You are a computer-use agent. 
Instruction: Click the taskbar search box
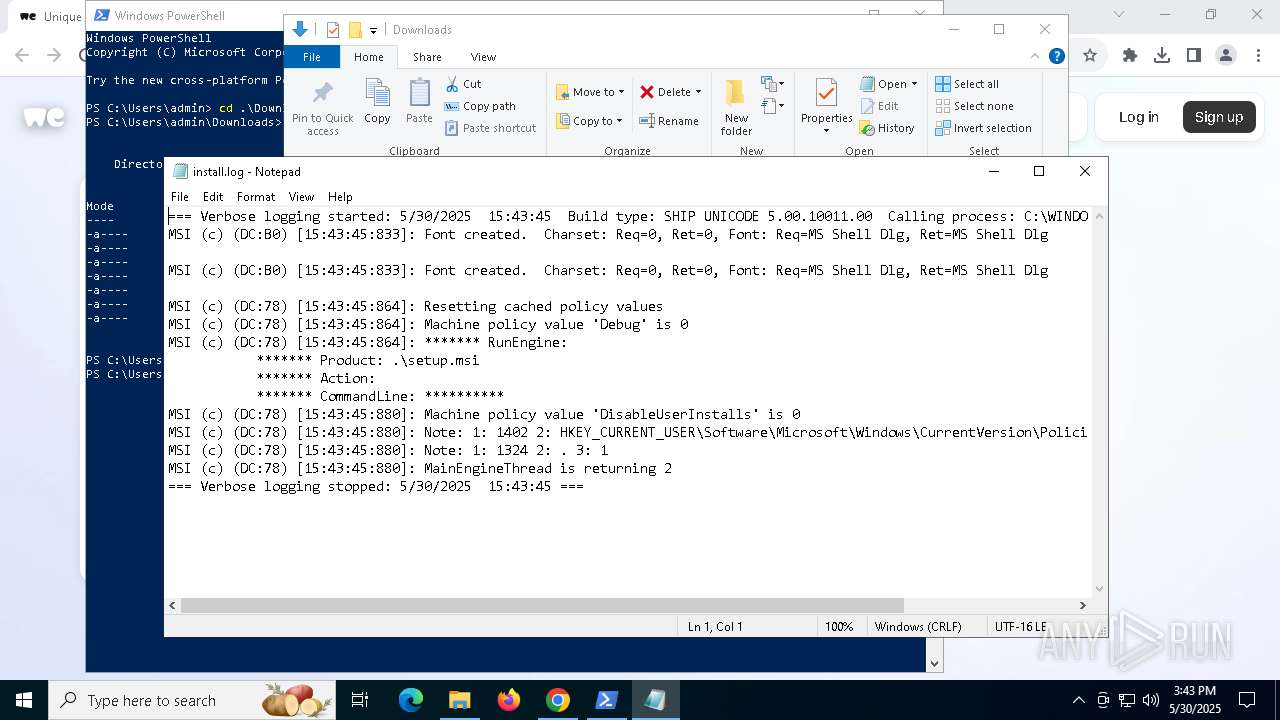coord(193,700)
